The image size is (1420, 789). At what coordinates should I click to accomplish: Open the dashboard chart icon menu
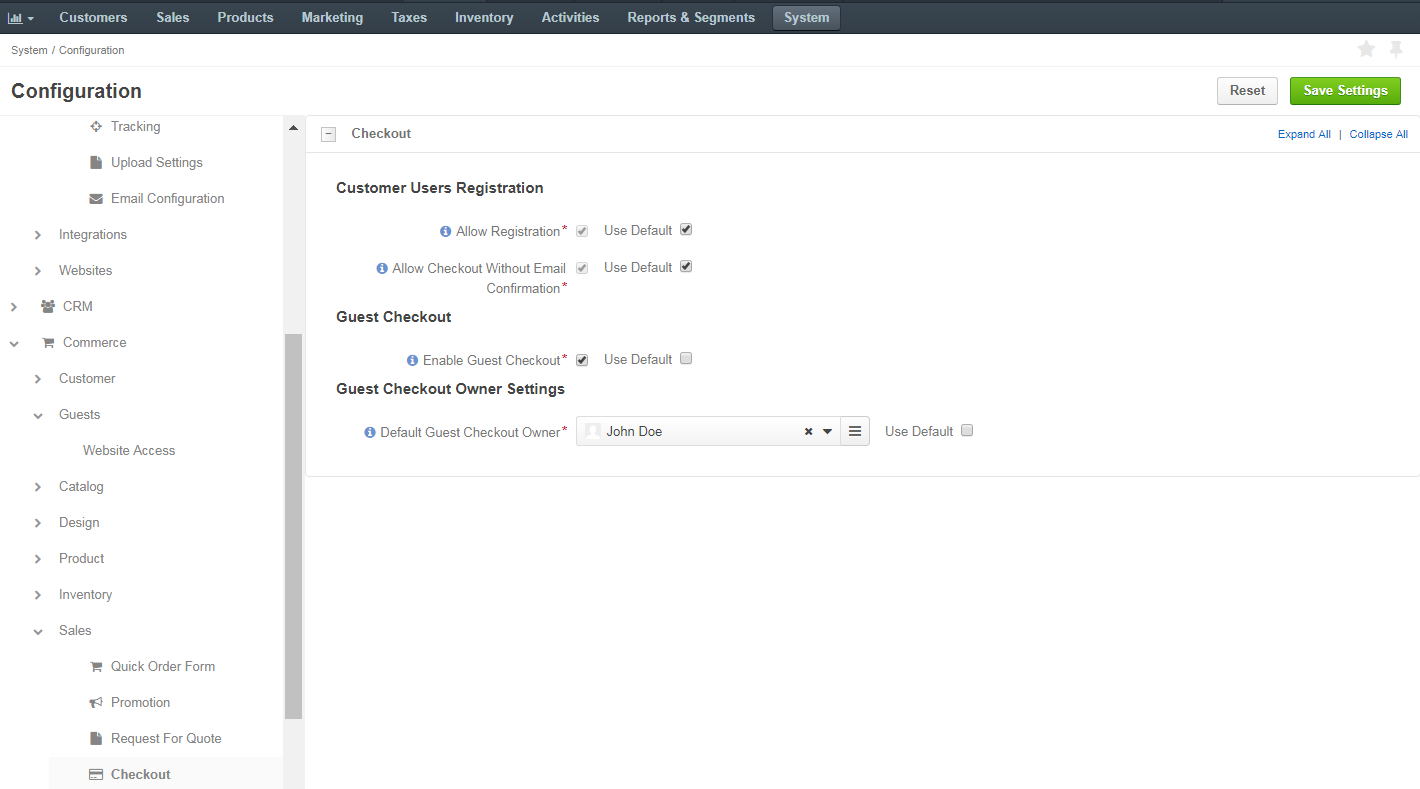[21, 18]
